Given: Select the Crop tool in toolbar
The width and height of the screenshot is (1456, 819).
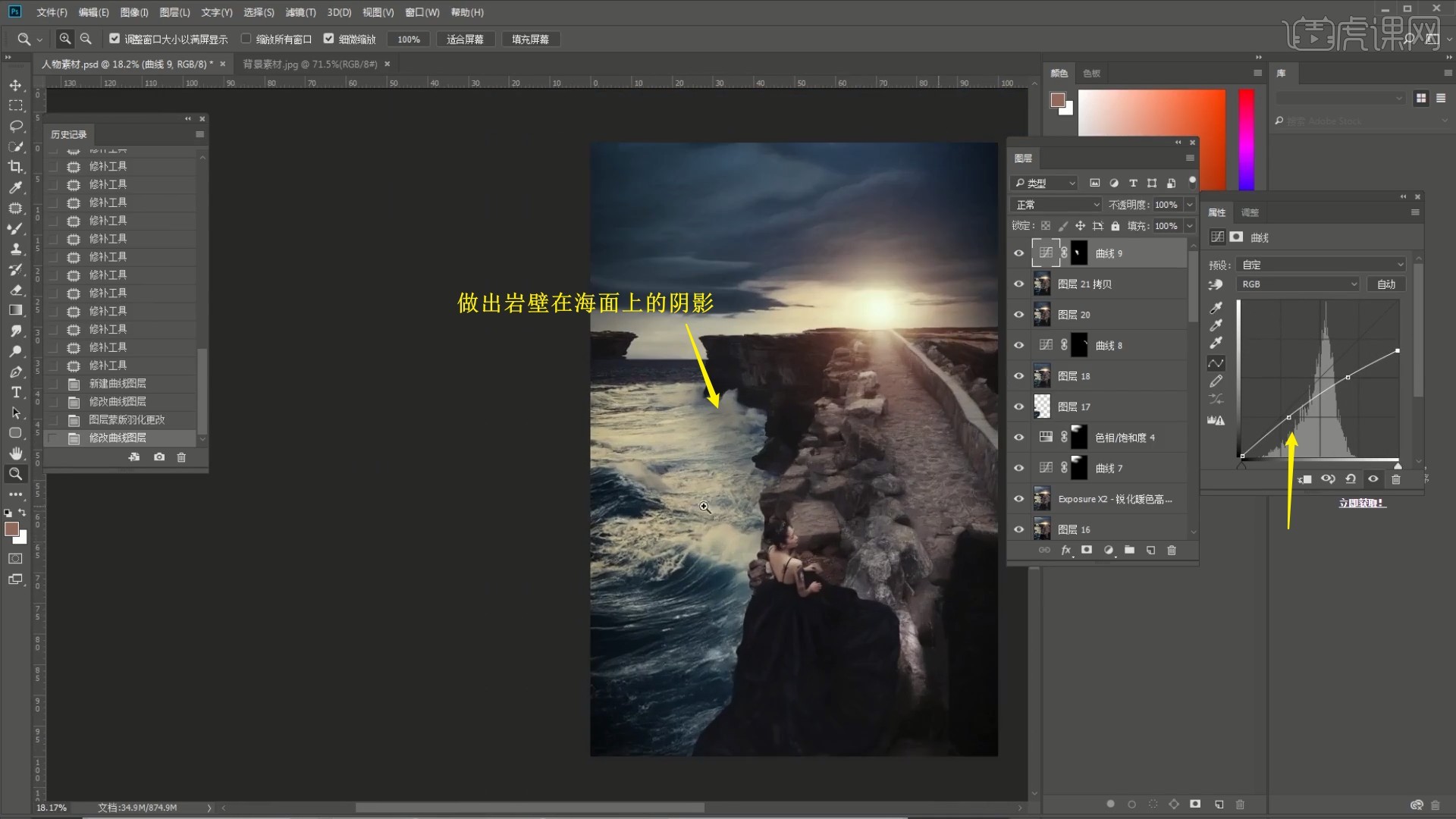Looking at the screenshot, I should pos(15,167).
